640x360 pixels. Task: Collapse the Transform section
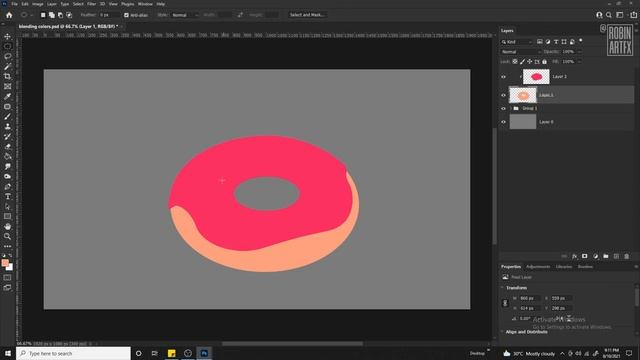pos(502,288)
